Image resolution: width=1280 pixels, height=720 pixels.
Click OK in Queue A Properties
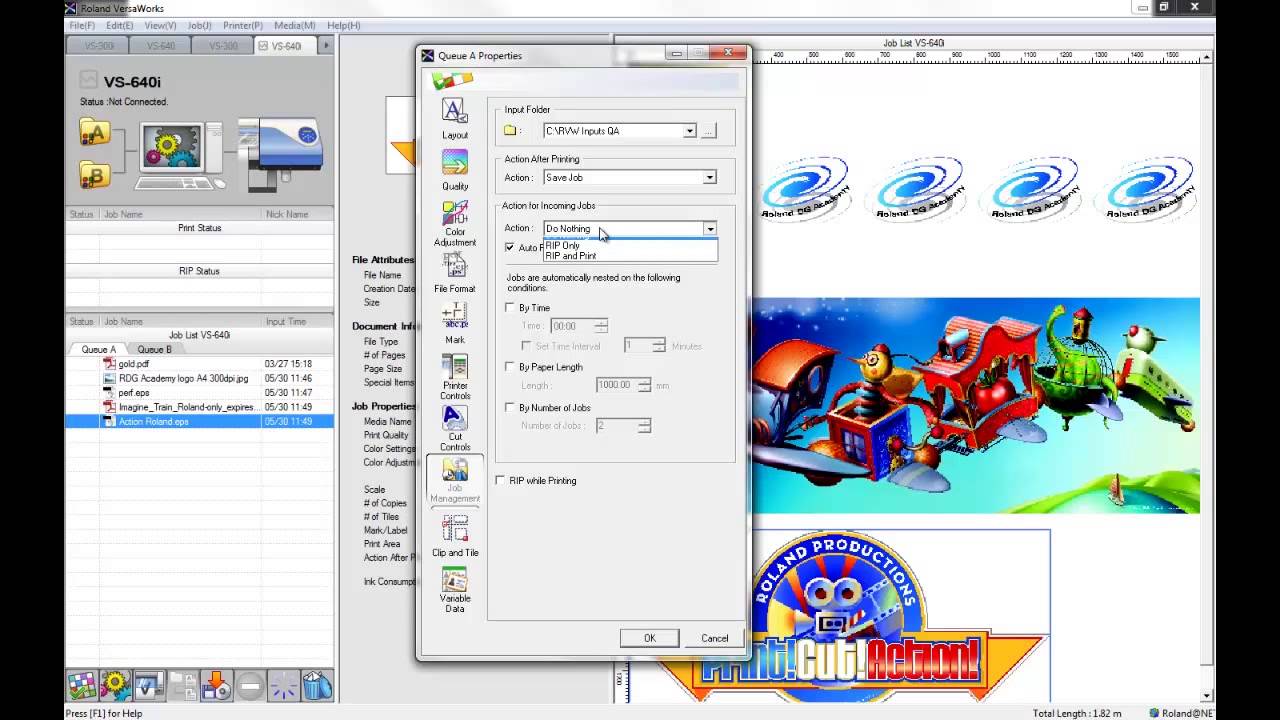pyautogui.click(x=650, y=638)
